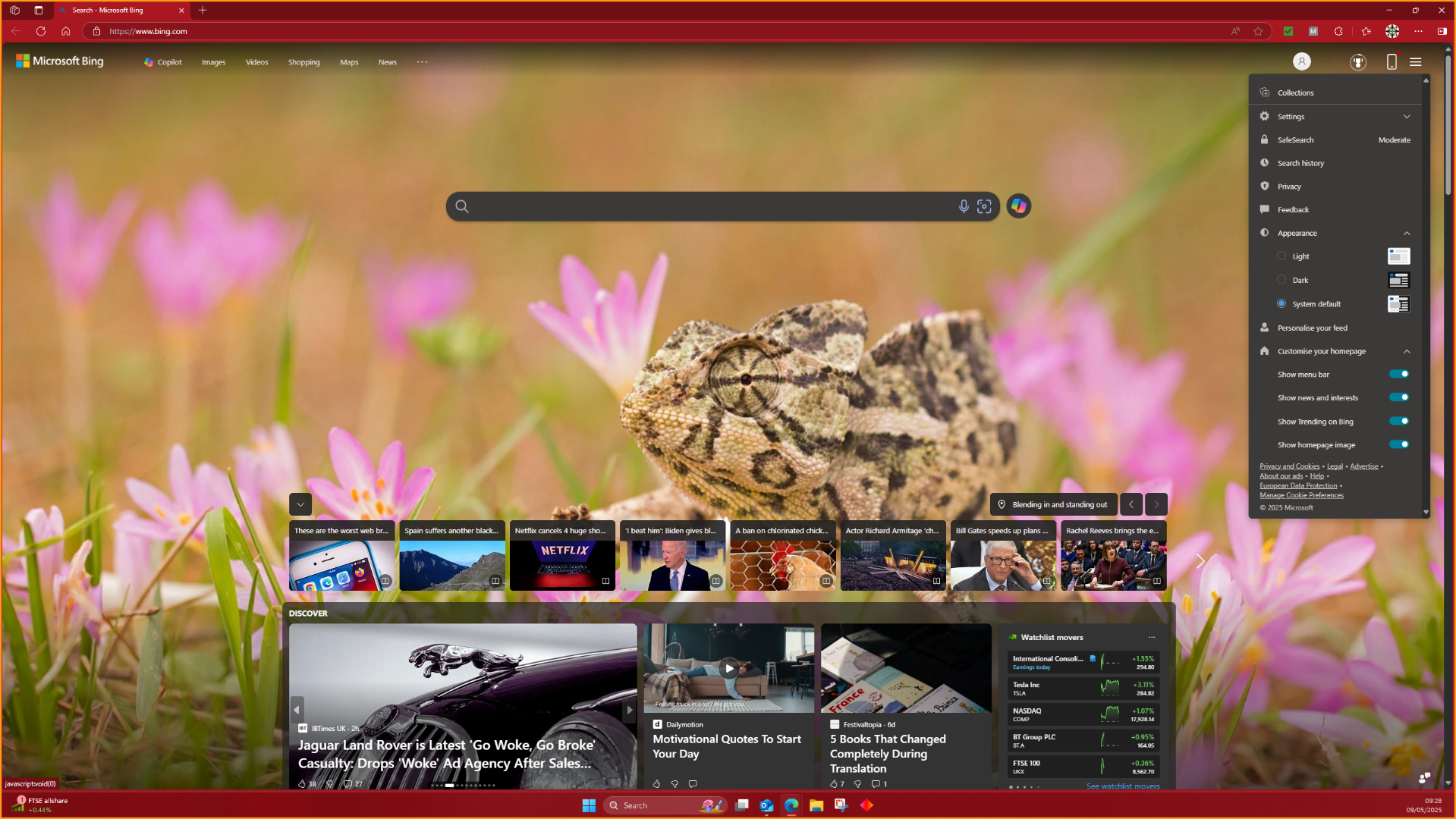Select the Light appearance option

1281,256
